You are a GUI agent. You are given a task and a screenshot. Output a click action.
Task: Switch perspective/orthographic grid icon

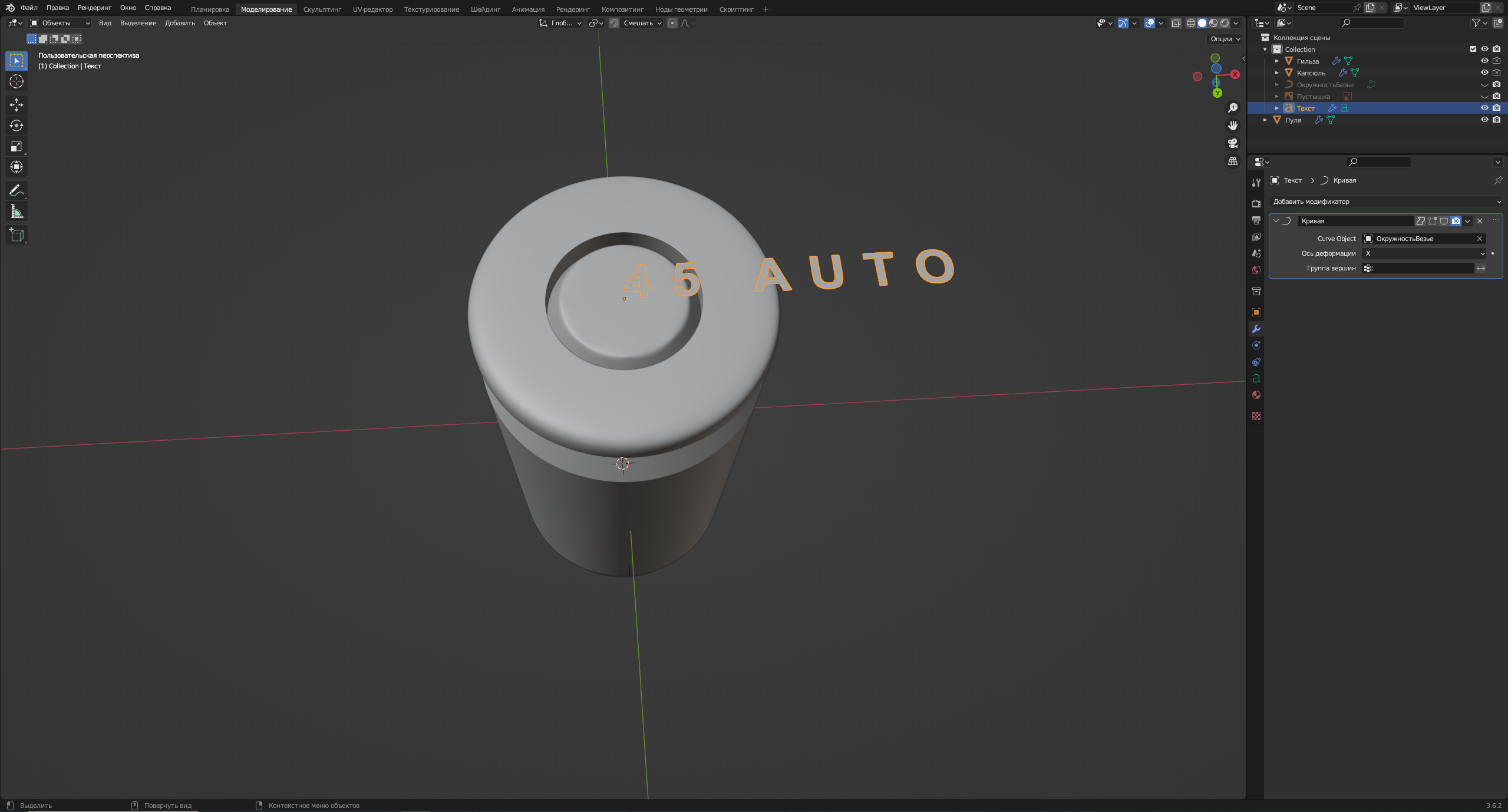[1232, 161]
